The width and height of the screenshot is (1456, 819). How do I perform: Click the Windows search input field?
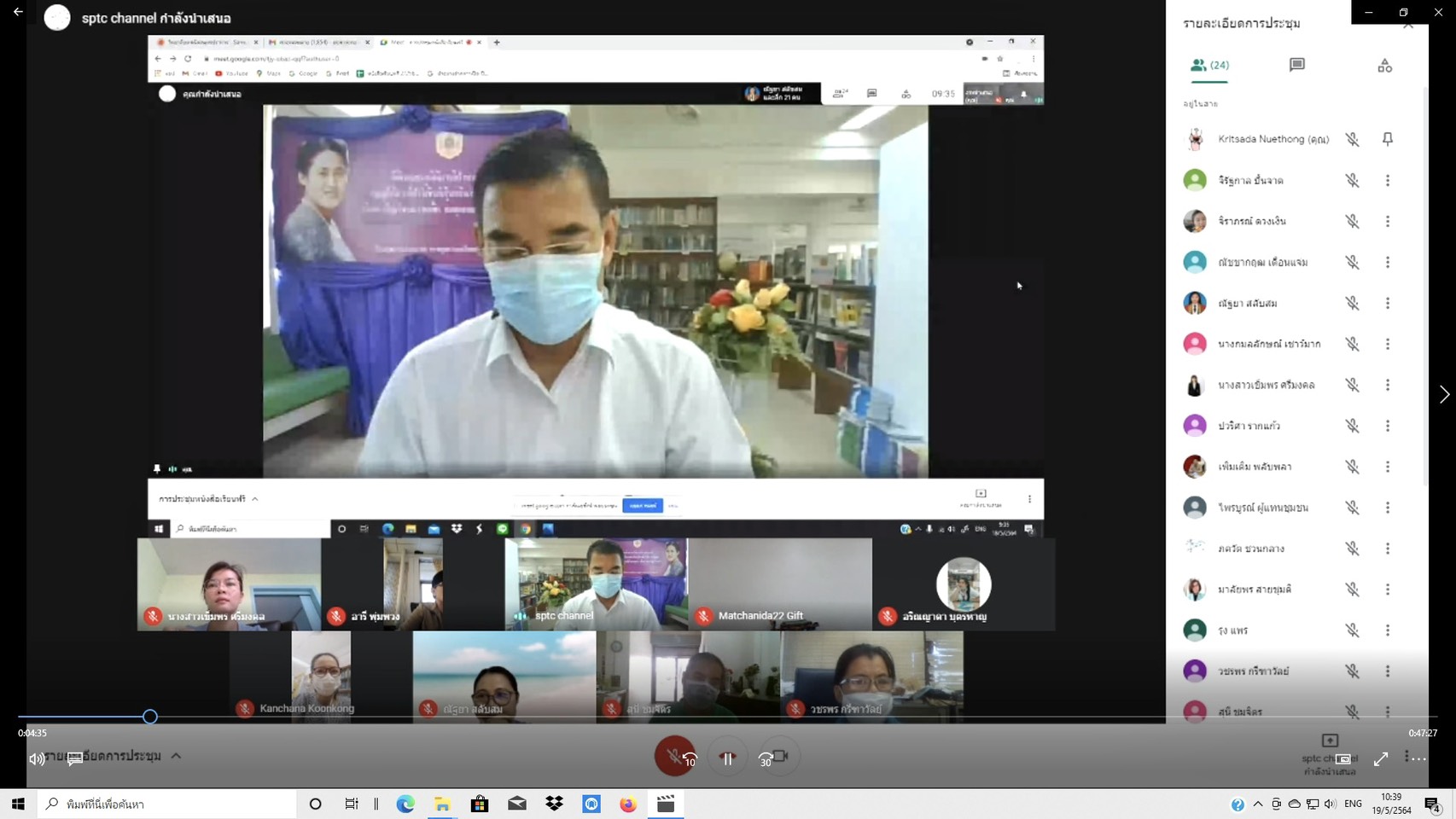point(167,804)
